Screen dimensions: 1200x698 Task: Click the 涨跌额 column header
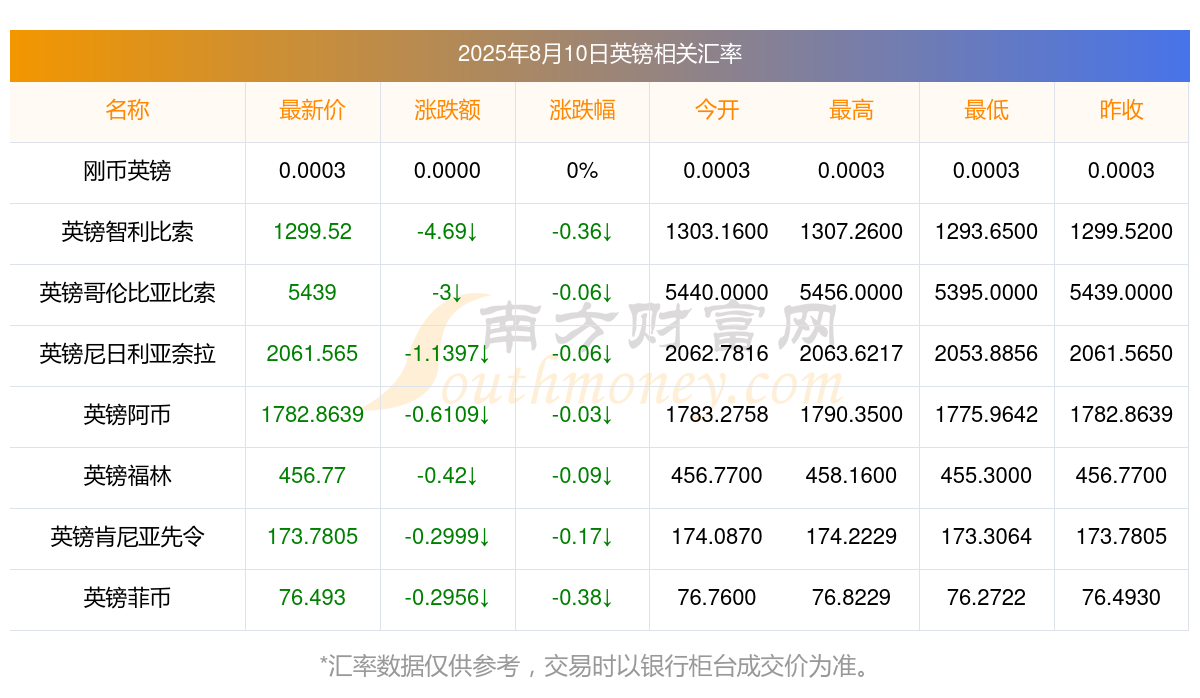[447, 110]
